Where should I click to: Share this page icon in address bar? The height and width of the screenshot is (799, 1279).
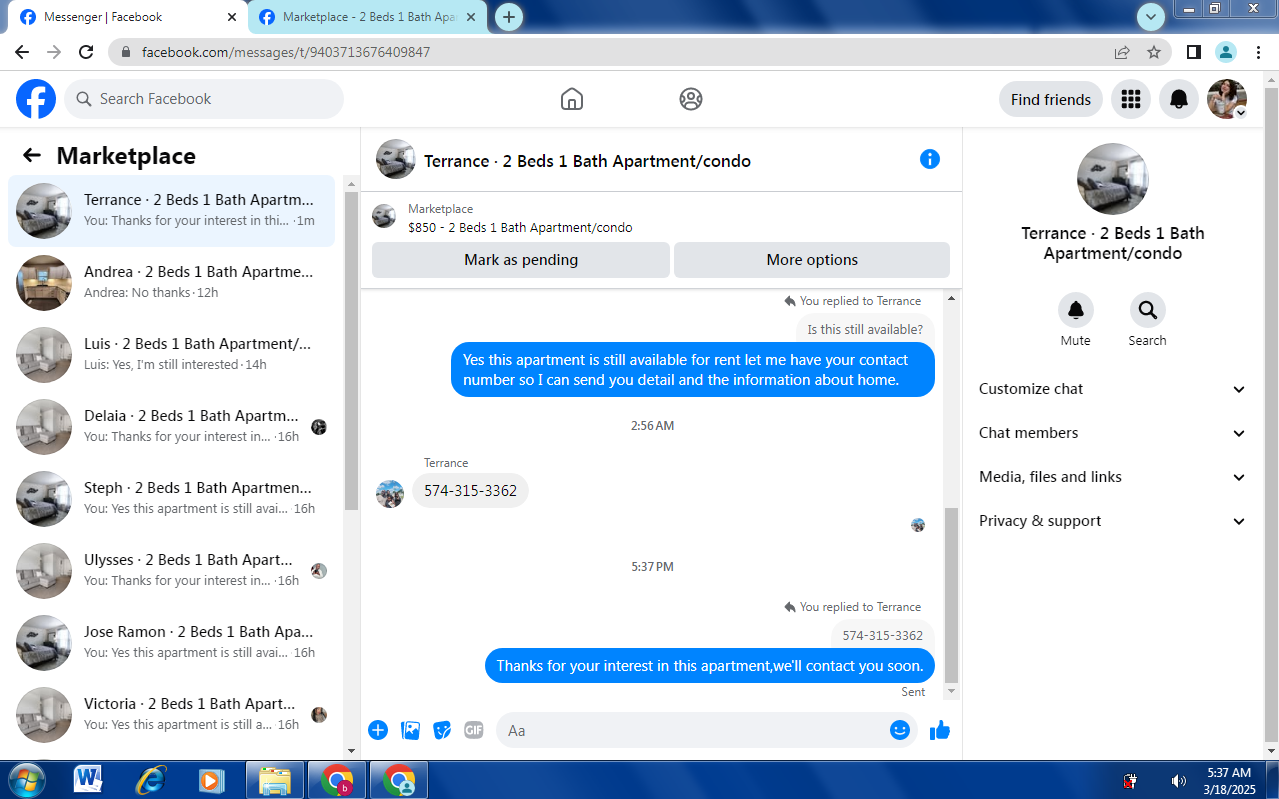[1122, 52]
